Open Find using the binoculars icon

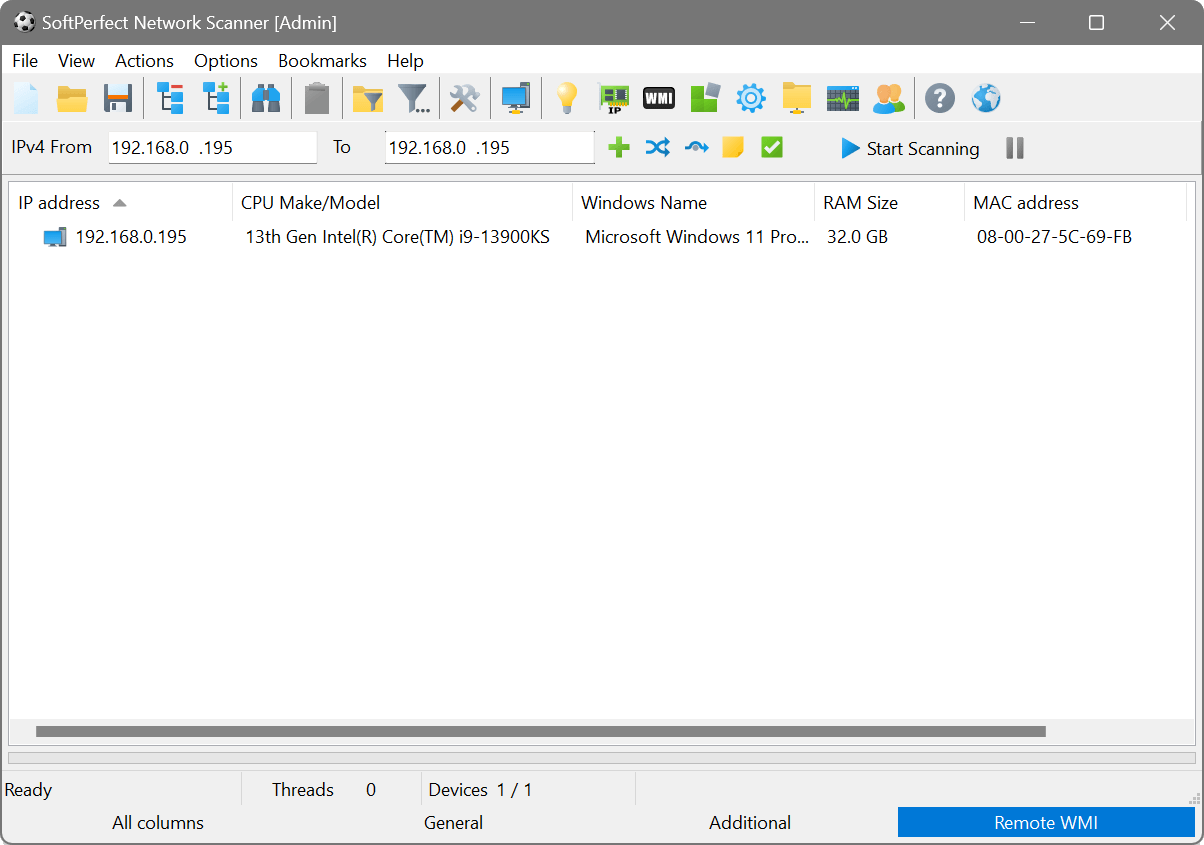266,98
